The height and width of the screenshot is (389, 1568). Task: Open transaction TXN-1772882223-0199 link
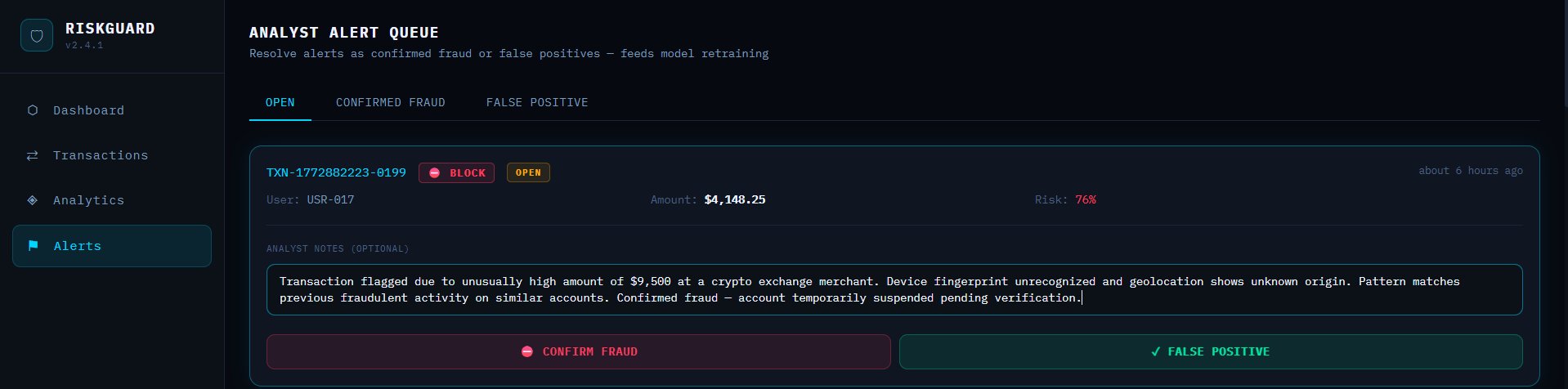336,172
